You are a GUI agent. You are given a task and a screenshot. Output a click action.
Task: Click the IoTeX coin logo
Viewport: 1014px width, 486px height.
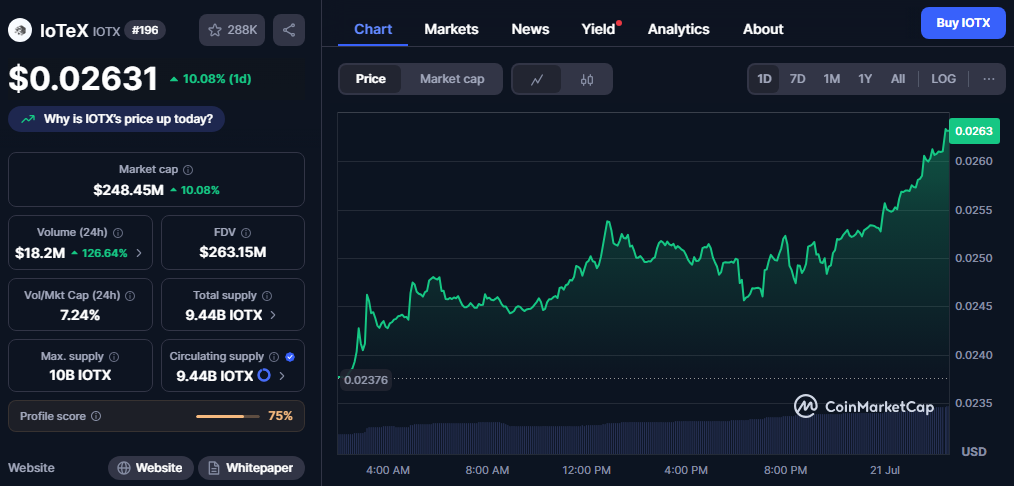(x=20, y=30)
